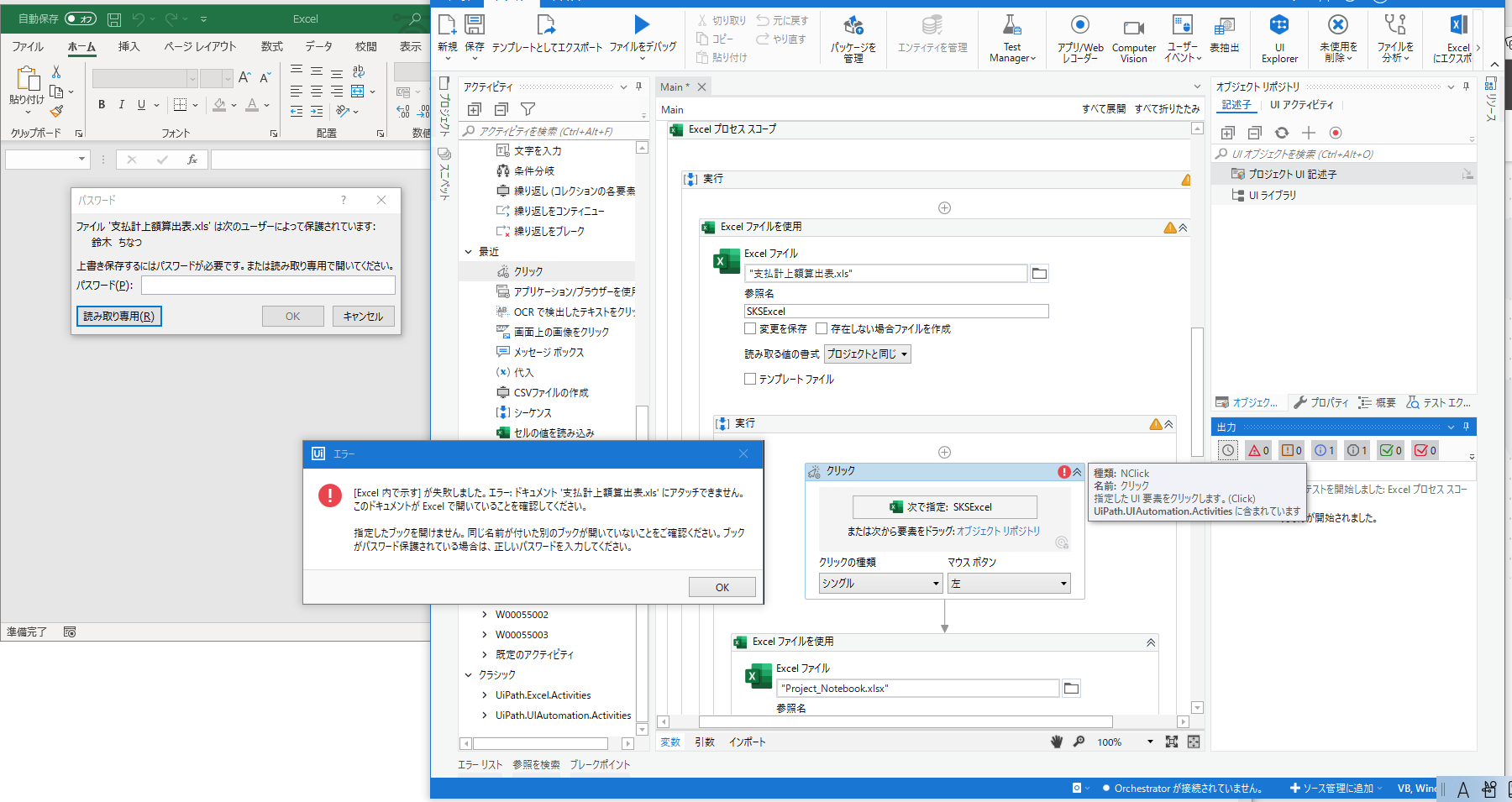The image size is (1512, 802).
Task: Open the アプリ/Web レコーダー tool
Action: click(x=1080, y=25)
